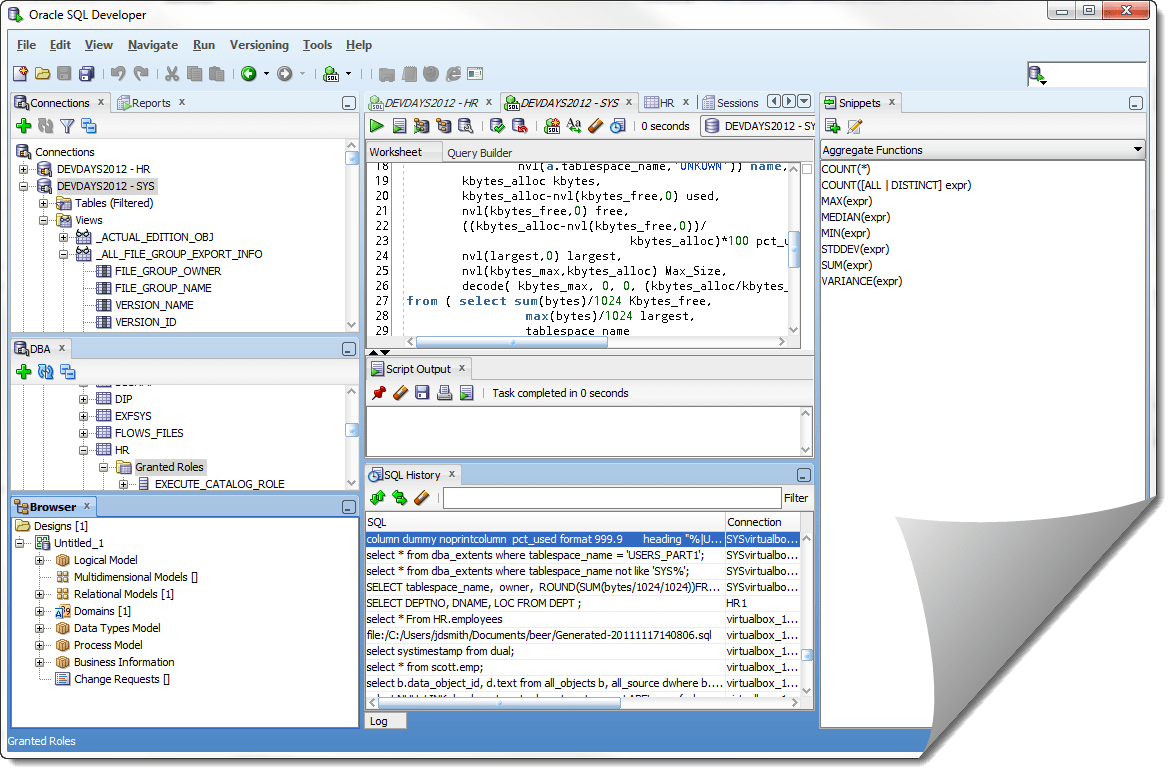Open the Versioning menu

(x=259, y=45)
